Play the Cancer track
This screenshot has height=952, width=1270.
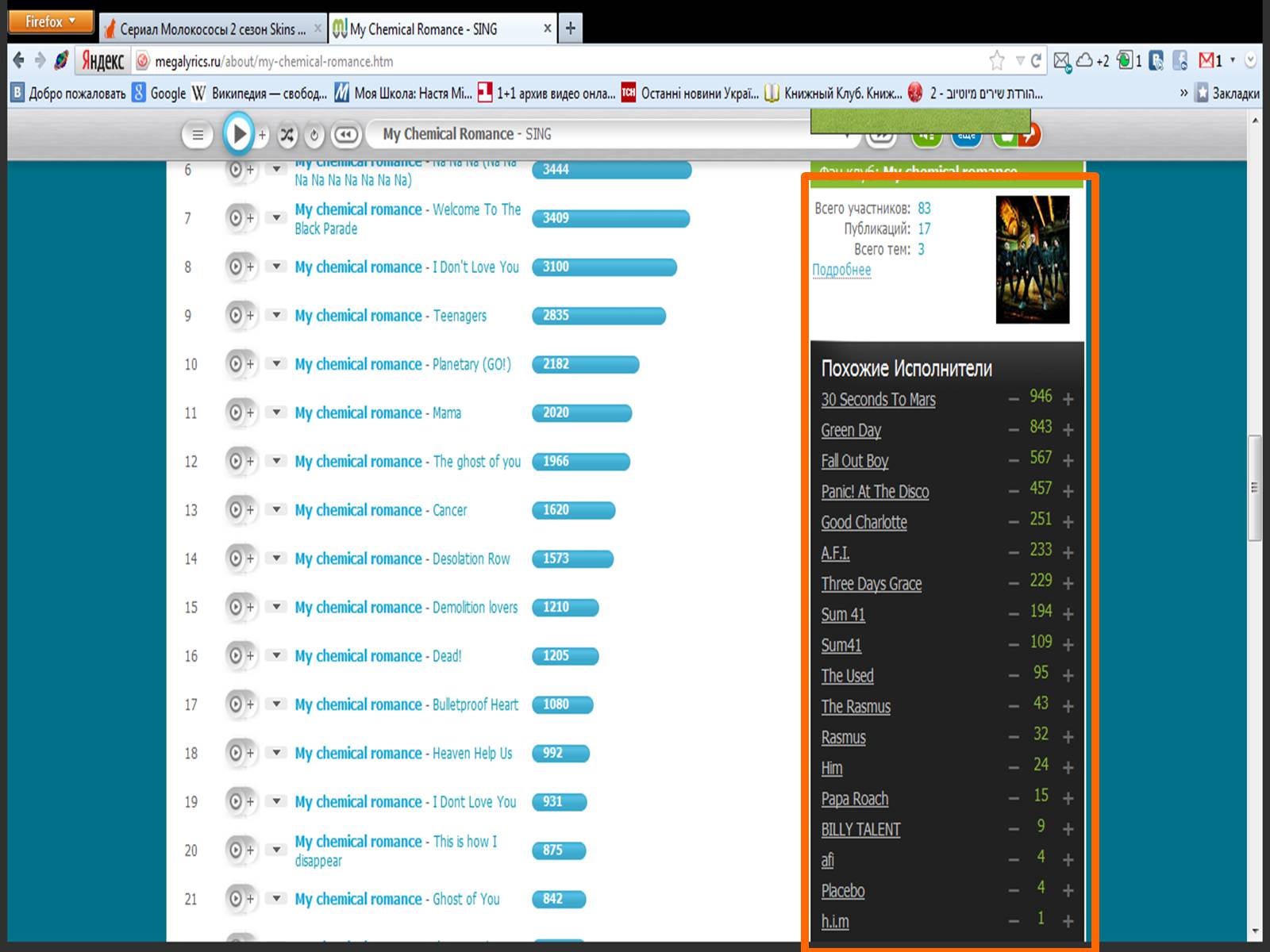[x=236, y=510]
